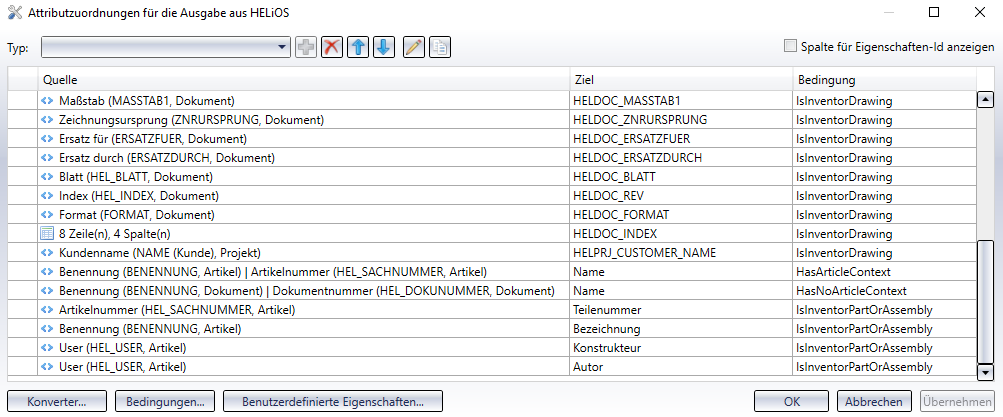The width and height of the screenshot is (1003, 417).
Task: Click attribute icon of Ersatz für row
Action: (47, 139)
